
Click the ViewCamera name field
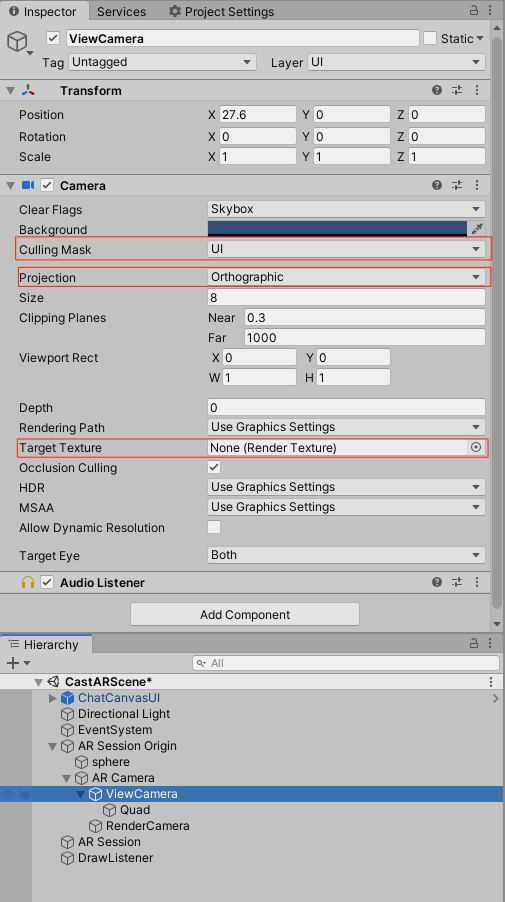(243, 39)
